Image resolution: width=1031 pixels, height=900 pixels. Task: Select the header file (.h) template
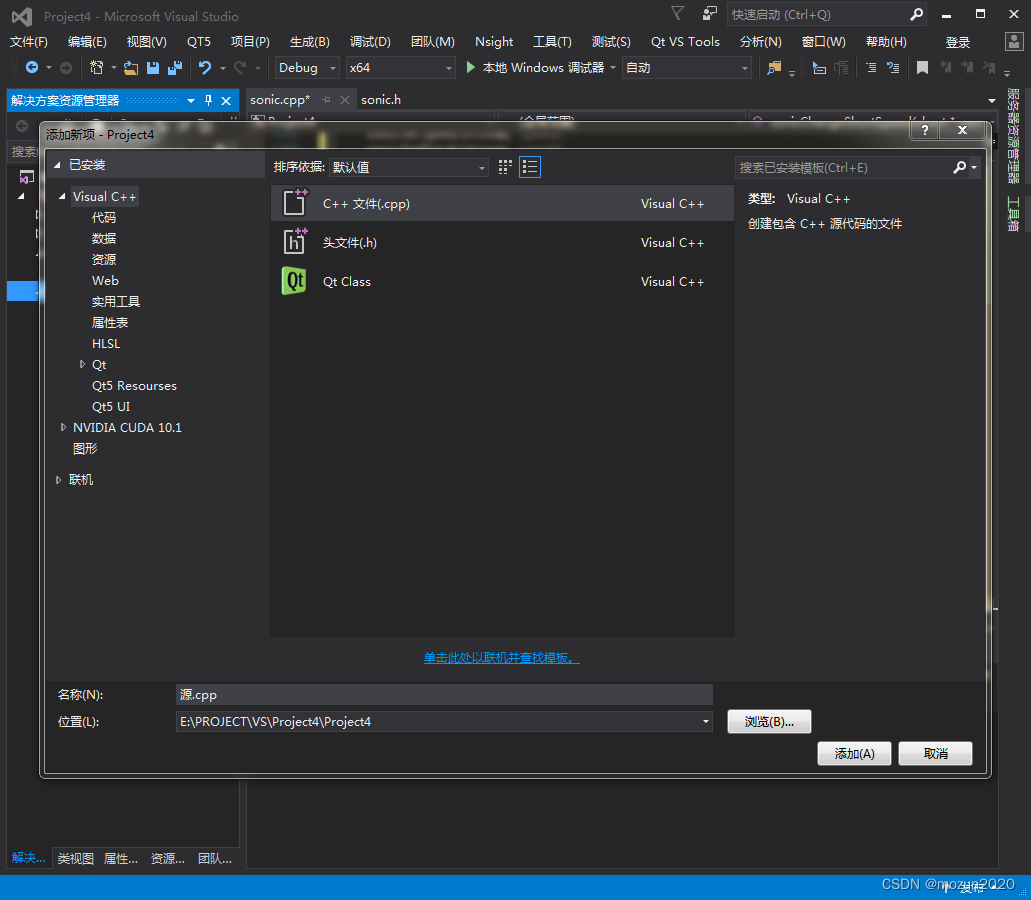[x=502, y=243]
